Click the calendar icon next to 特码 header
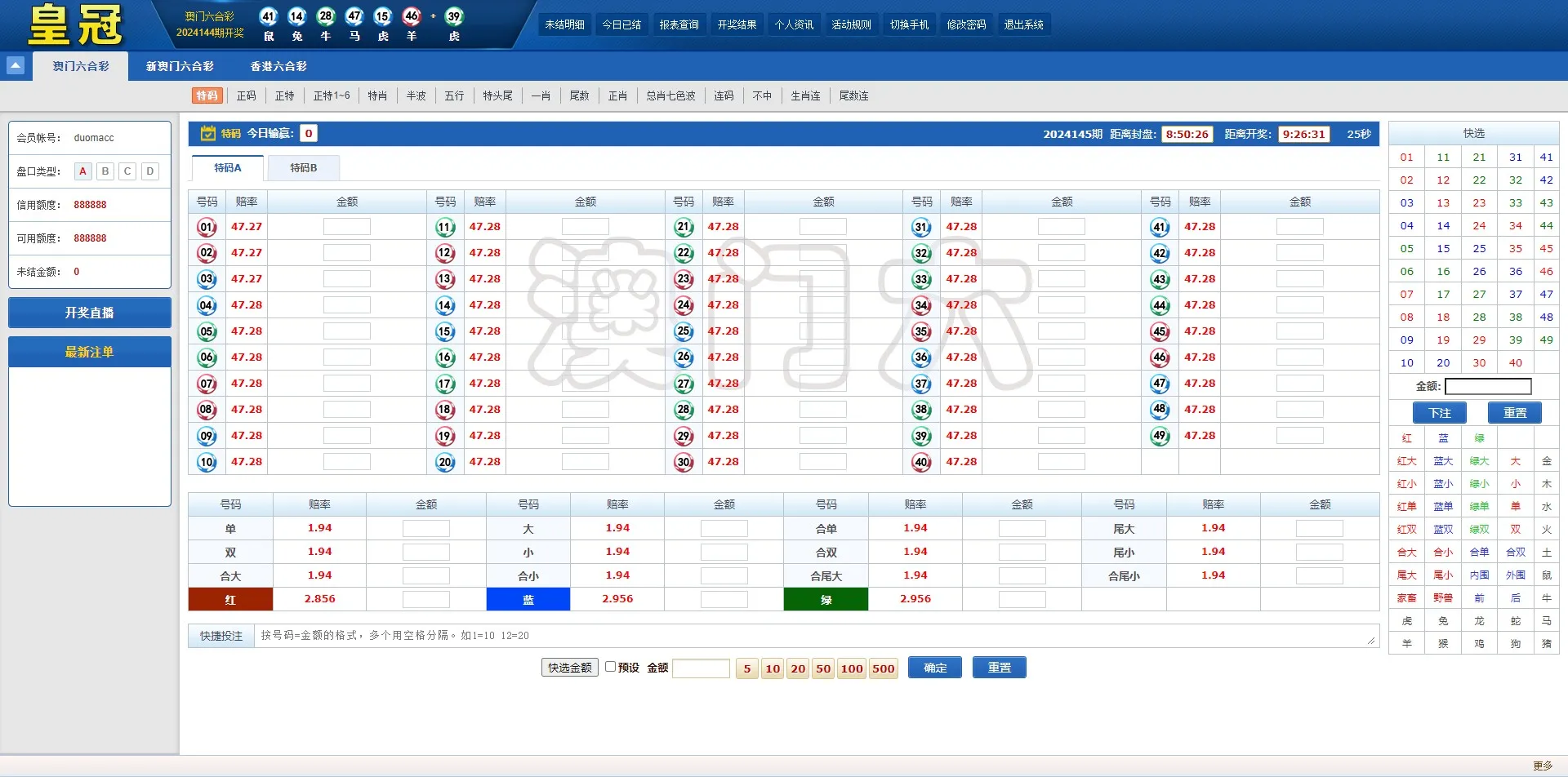 (208, 133)
